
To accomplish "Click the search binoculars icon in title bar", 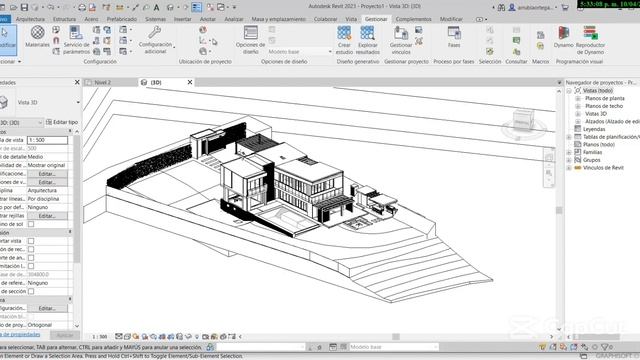I will (x=501, y=7).
